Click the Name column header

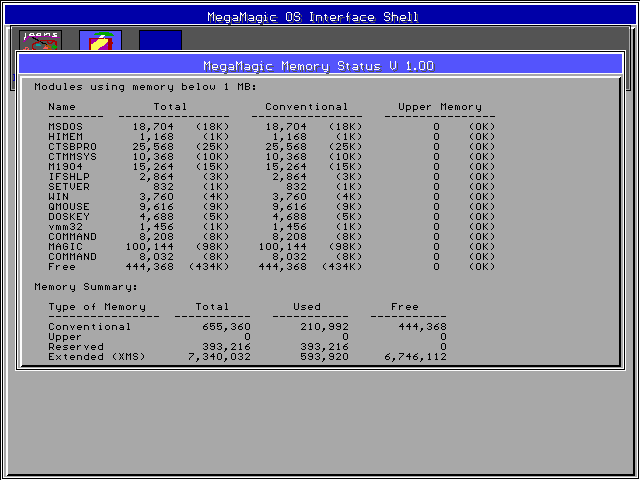click(62, 107)
